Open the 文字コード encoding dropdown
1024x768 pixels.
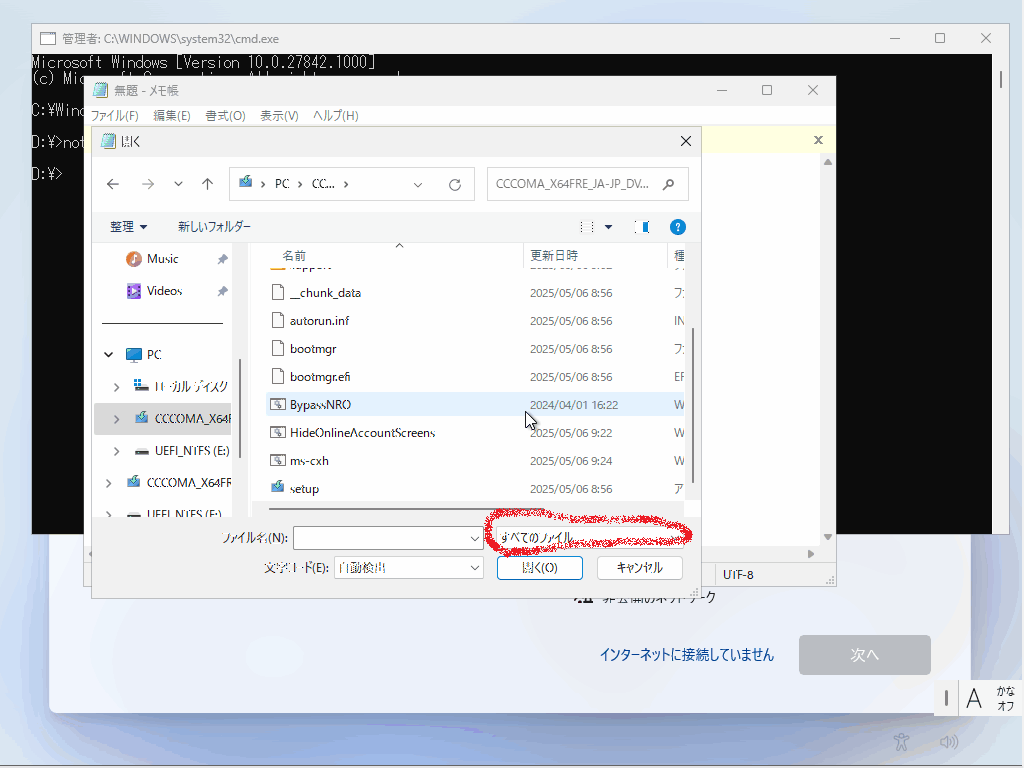(409, 568)
